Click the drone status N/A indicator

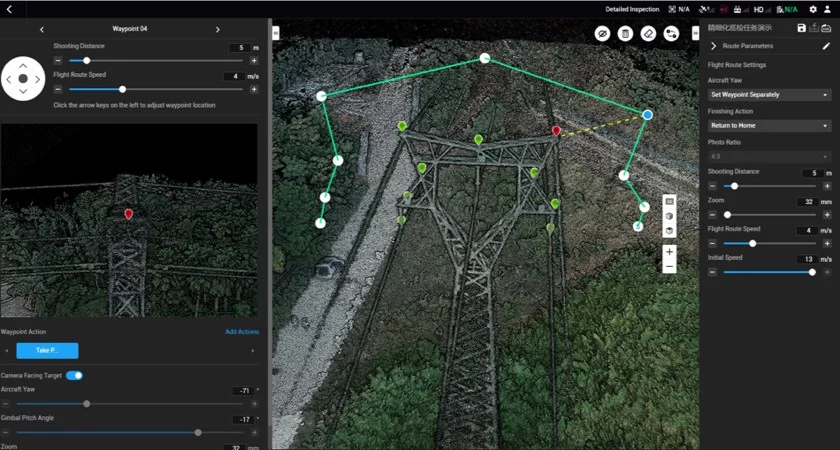(679, 9)
